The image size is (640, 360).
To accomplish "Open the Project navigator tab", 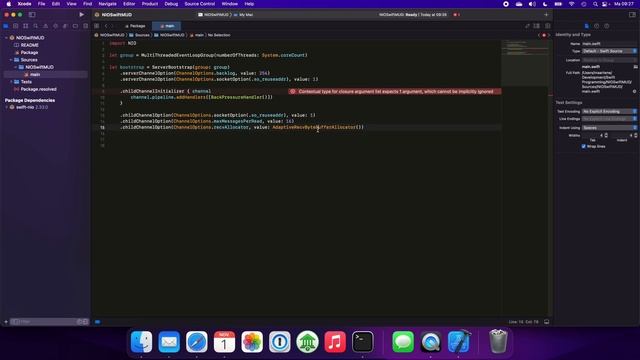I will point(6,26).
